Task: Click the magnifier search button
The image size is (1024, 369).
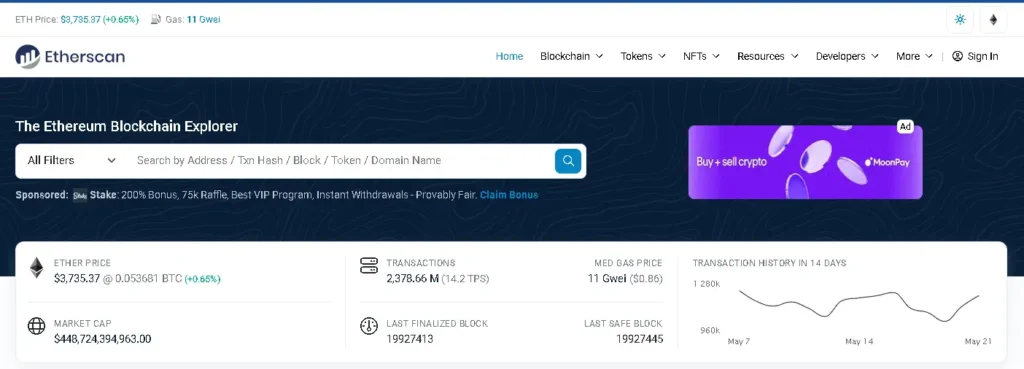Action: (568, 161)
